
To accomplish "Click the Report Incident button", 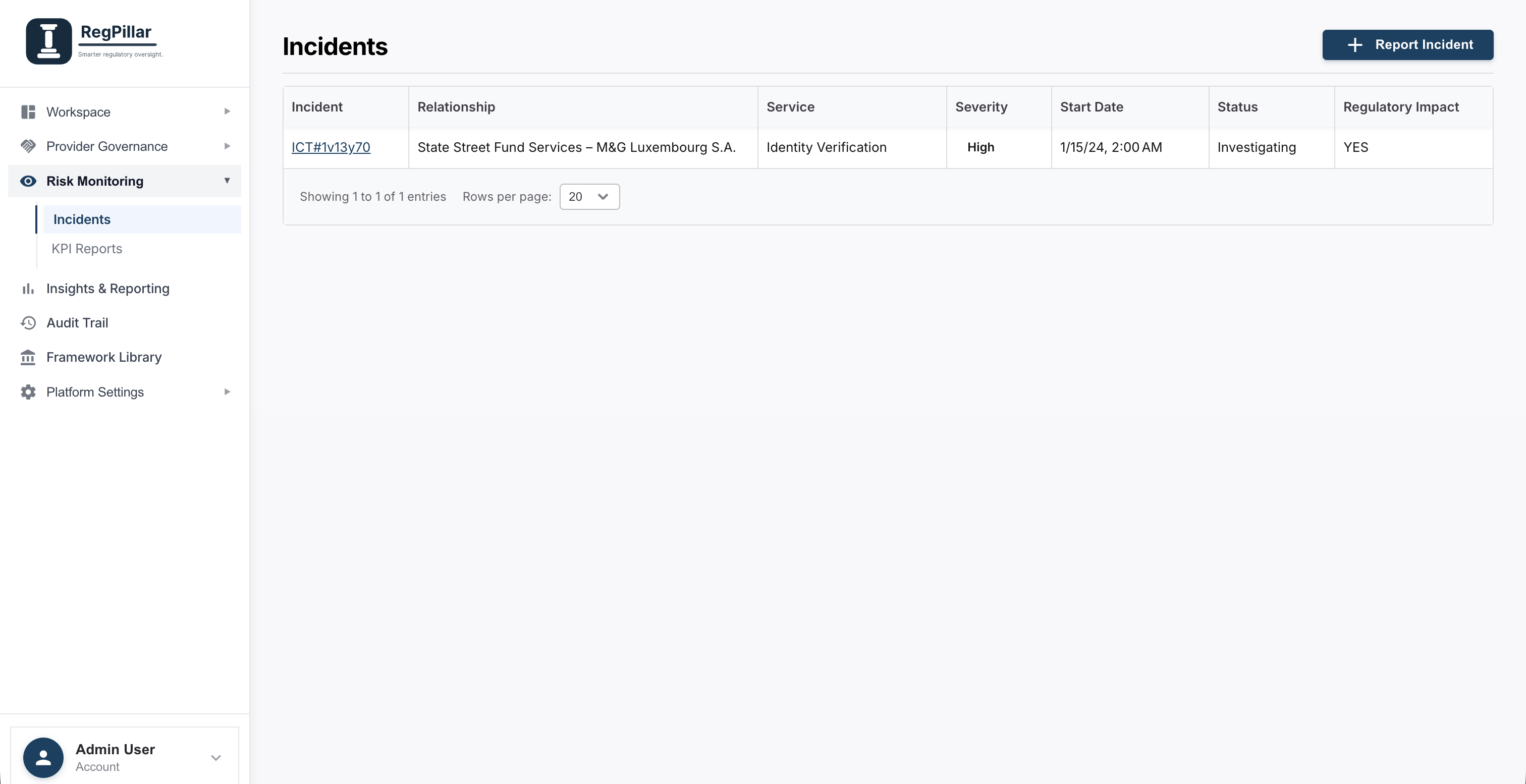I will (1408, 45).
